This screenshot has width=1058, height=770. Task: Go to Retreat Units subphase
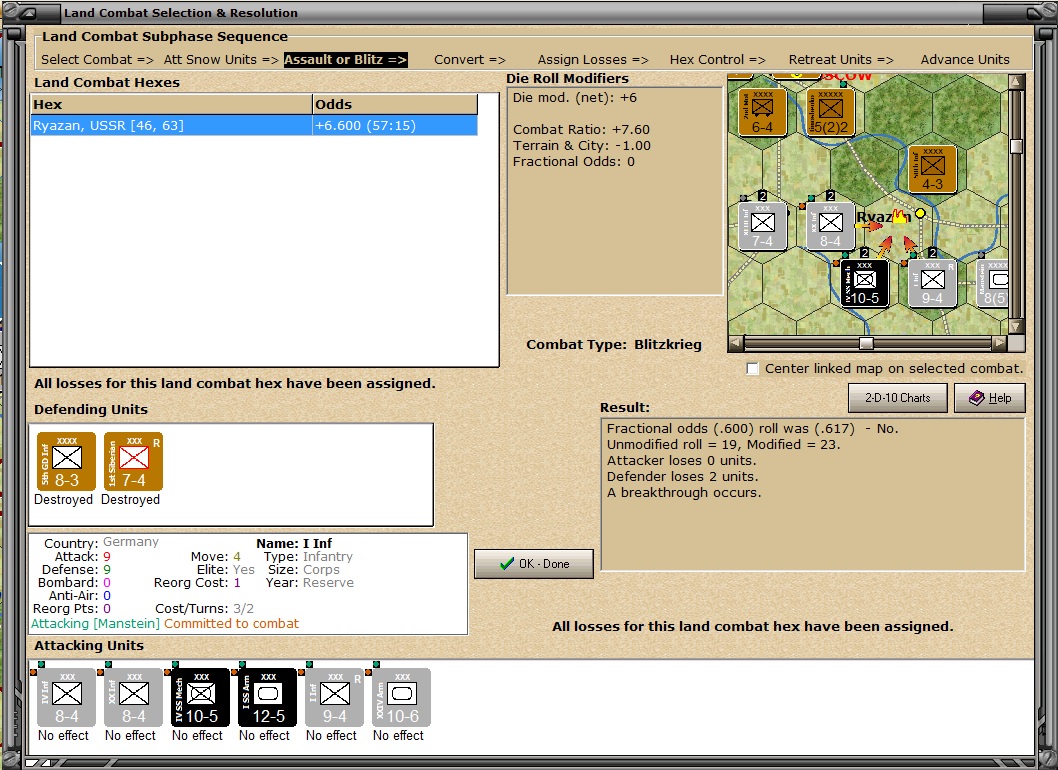[841, 59]
